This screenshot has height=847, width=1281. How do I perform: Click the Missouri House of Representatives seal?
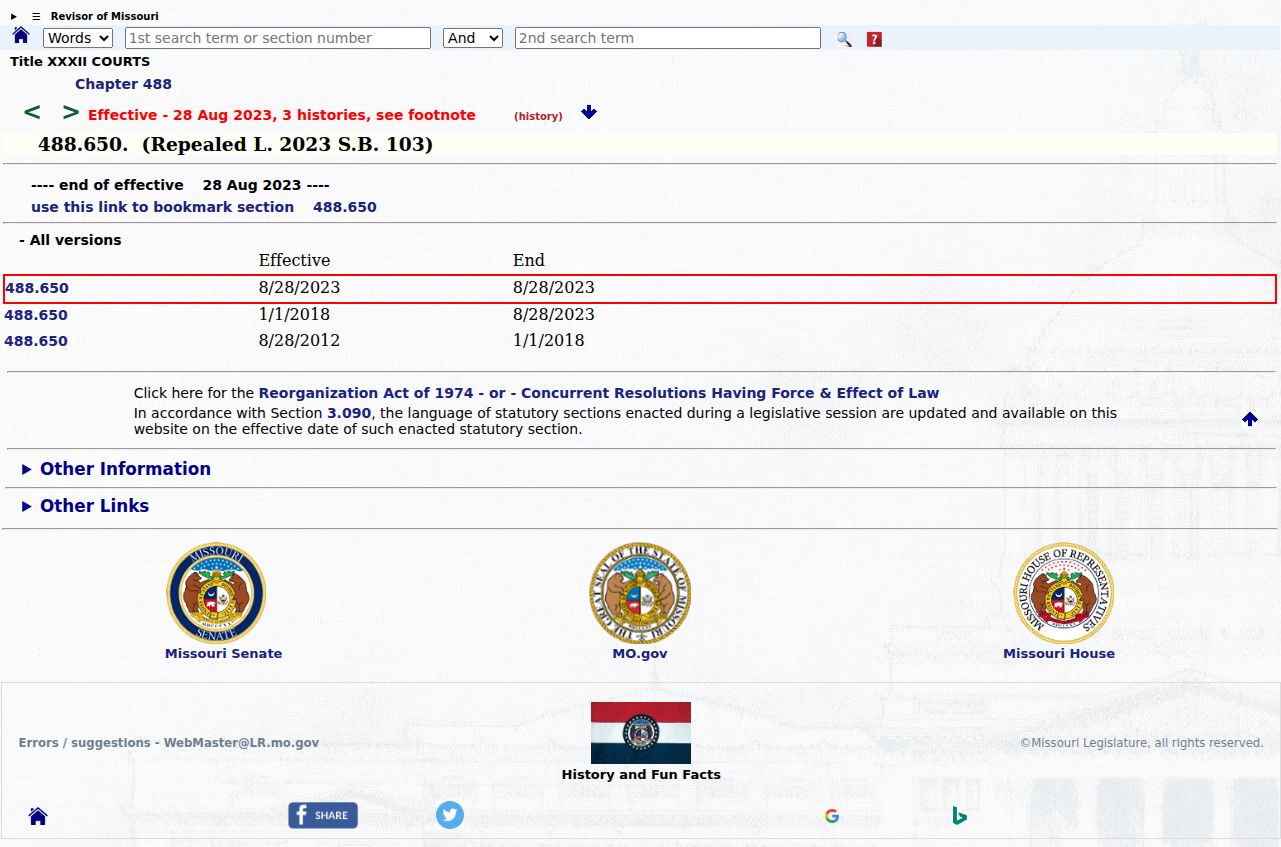1063,593
